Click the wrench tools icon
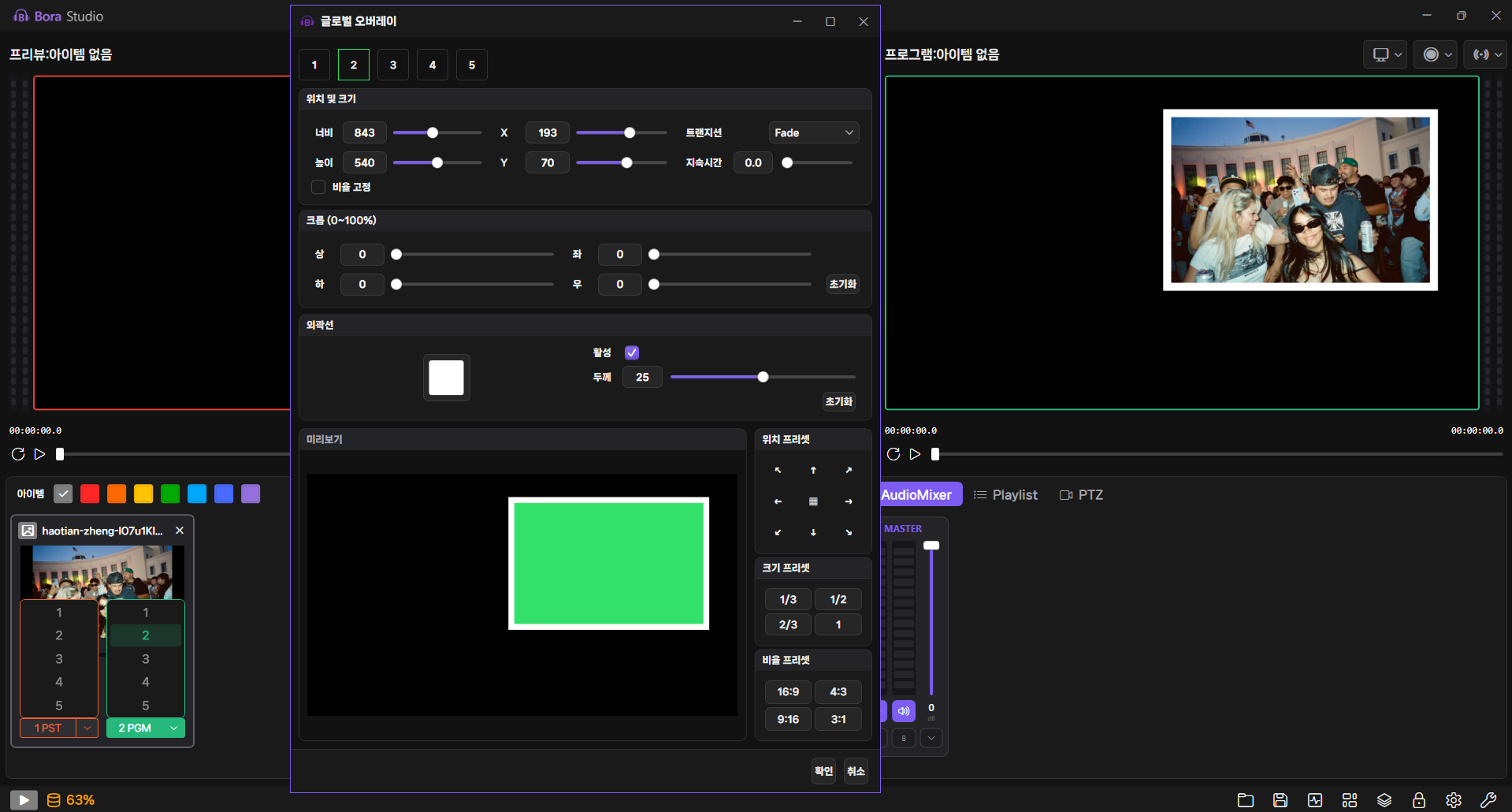The height and width of the screenshot is (812, 1512). pos(1488,800)
